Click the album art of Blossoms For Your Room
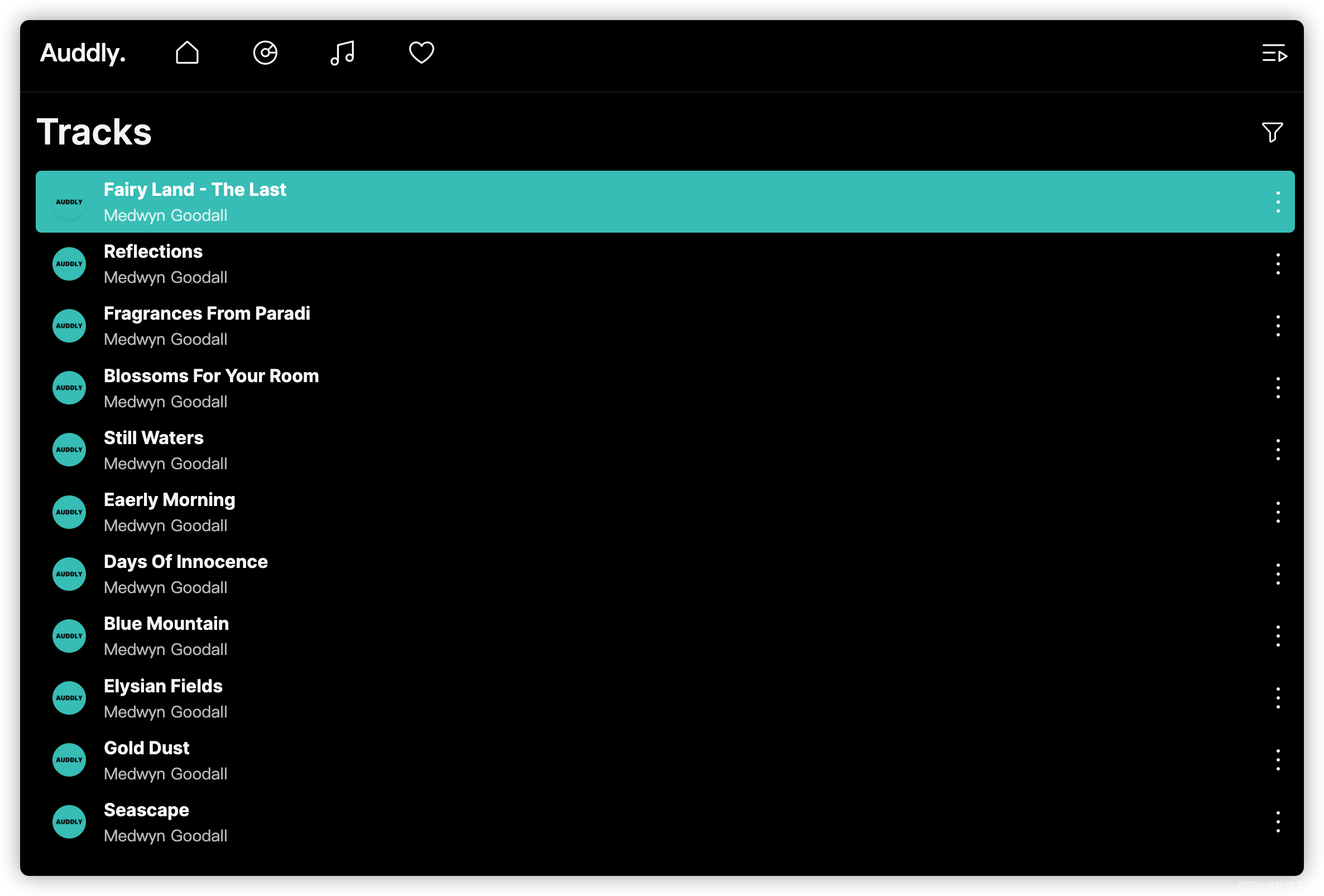The height and width of the screenshot is (896, 1324). tap(70, 388)
